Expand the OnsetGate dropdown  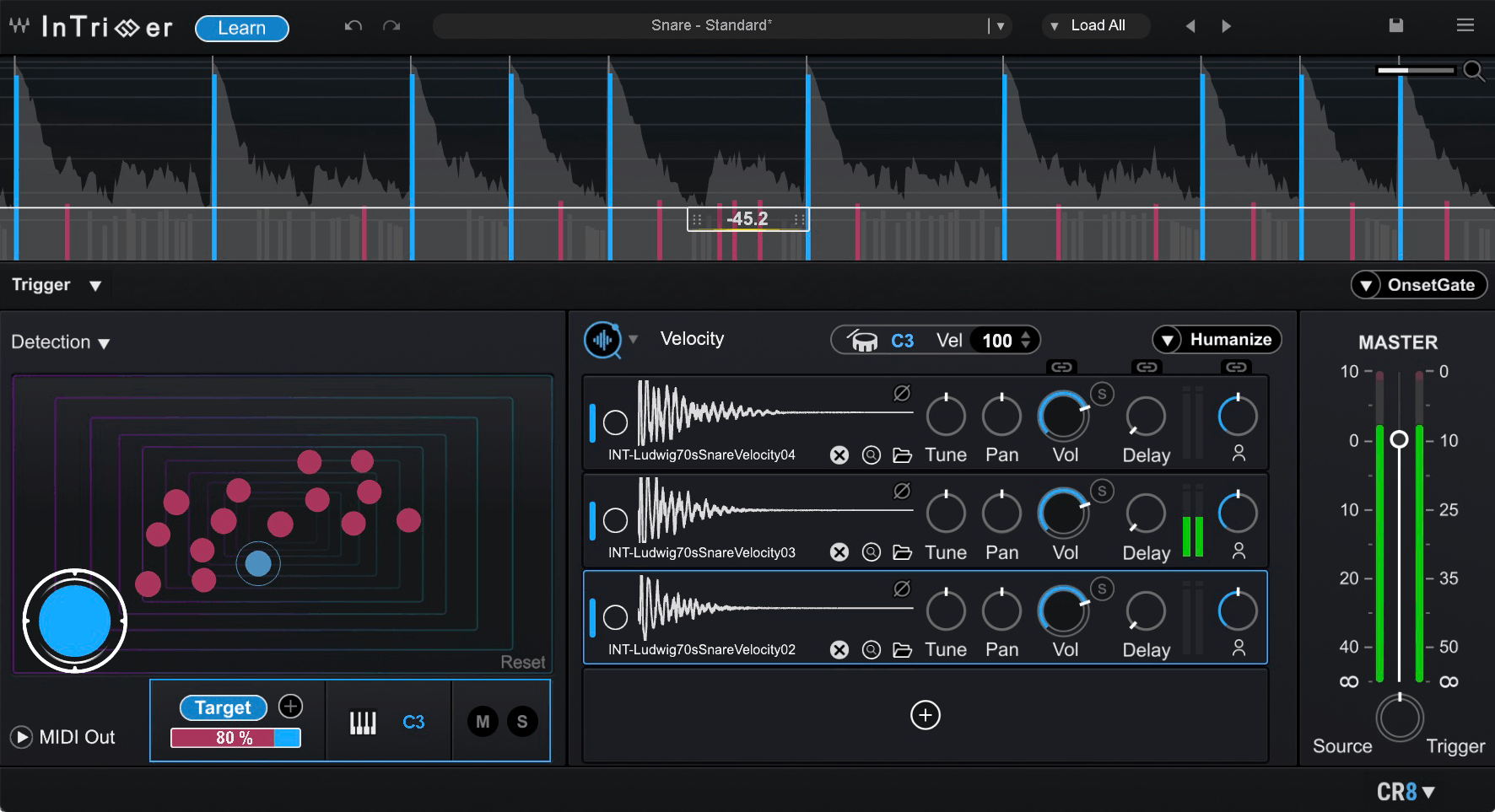pos(1418,284)
